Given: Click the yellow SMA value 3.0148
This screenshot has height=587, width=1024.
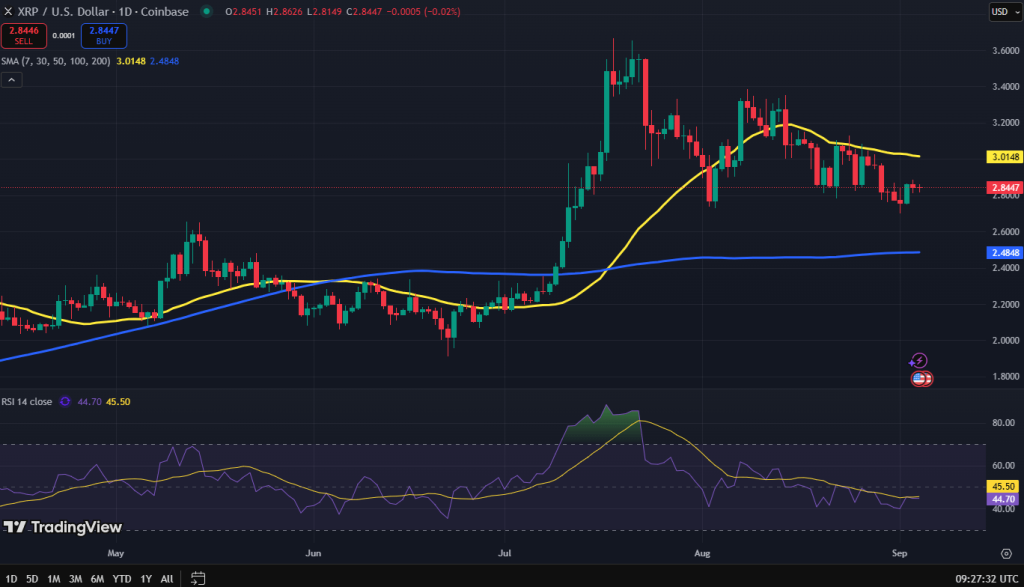Looking at the screenshot, I should [x=131, y=61].
